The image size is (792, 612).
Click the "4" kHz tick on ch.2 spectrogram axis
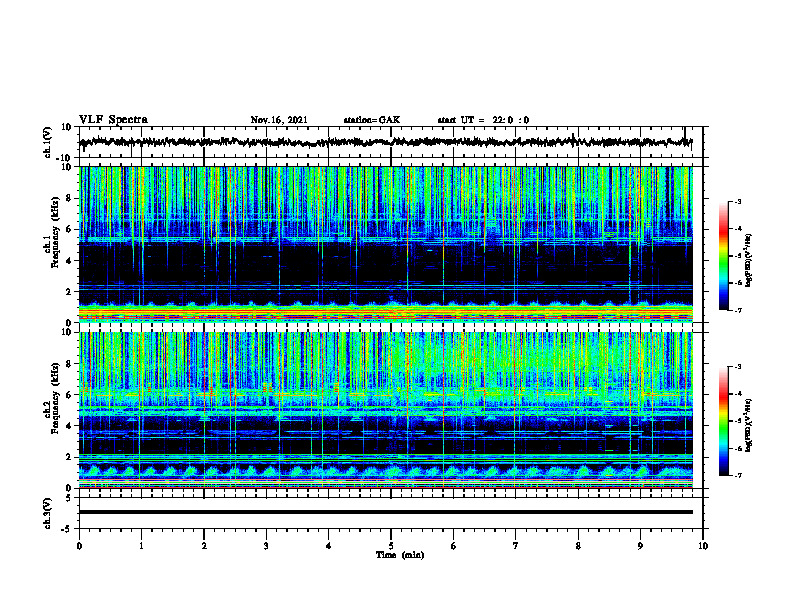click(69, 426)
